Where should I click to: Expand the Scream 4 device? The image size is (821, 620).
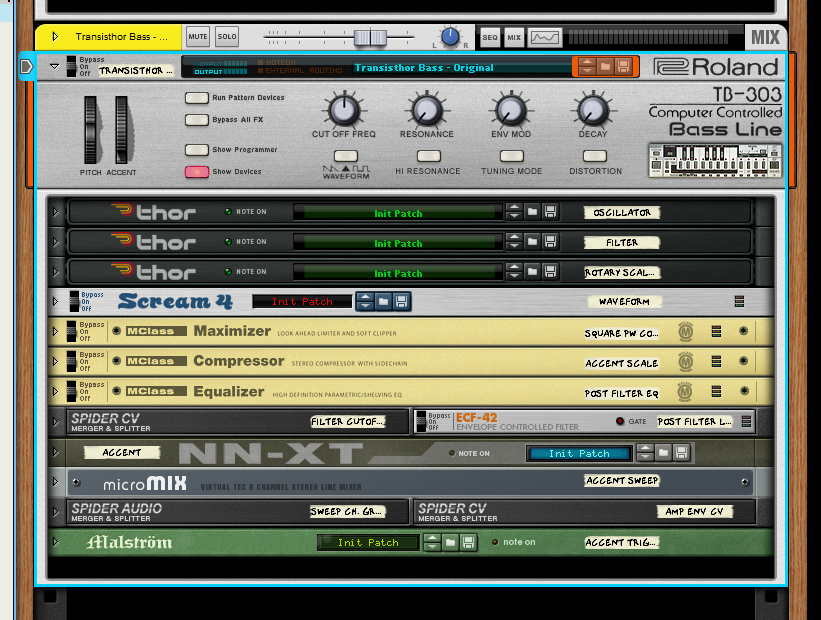[x=55, y=302]
